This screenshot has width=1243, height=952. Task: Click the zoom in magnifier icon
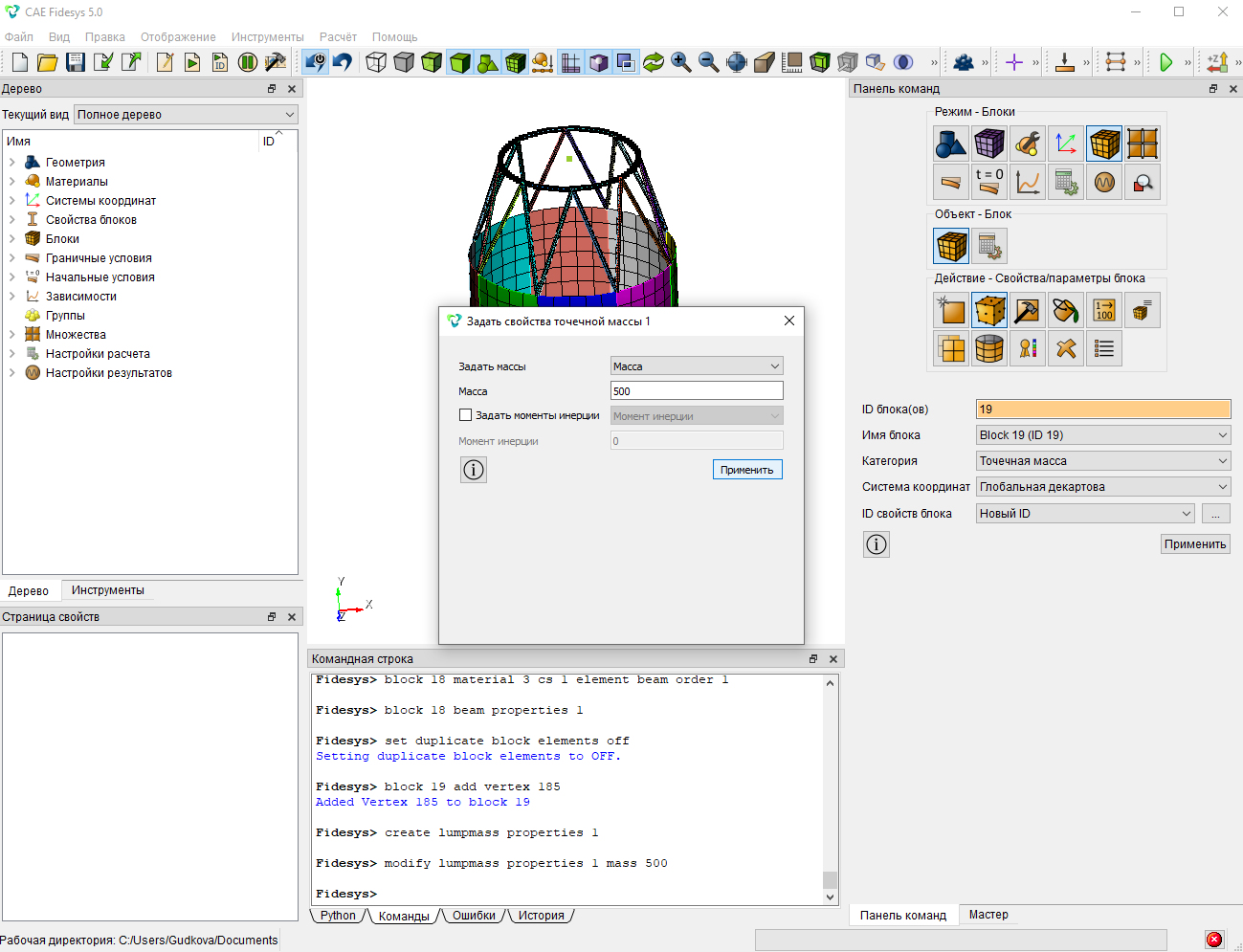point(681,62)
